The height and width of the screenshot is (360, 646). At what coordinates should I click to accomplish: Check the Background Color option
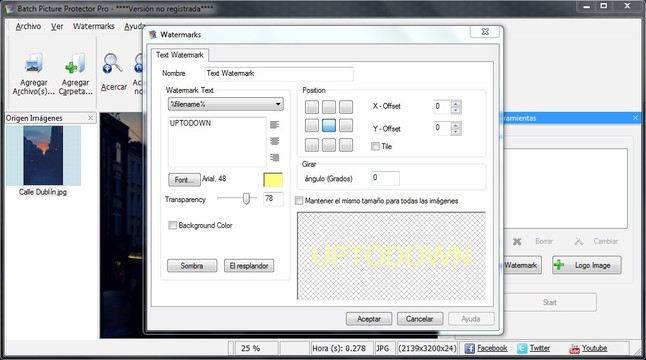(173, 225)
